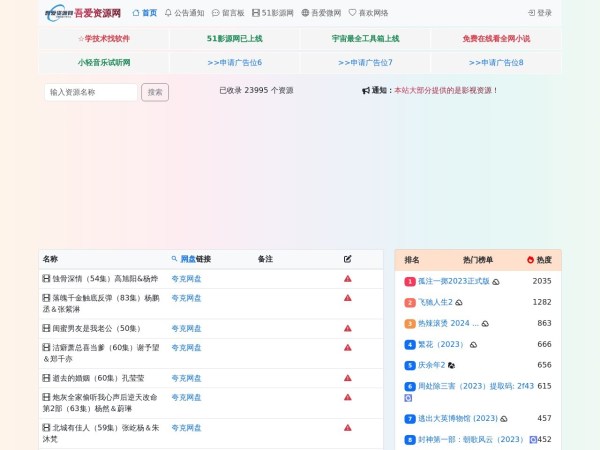Open the 公告通知 announcements page
600x450 pixels.
pos(184,13)
